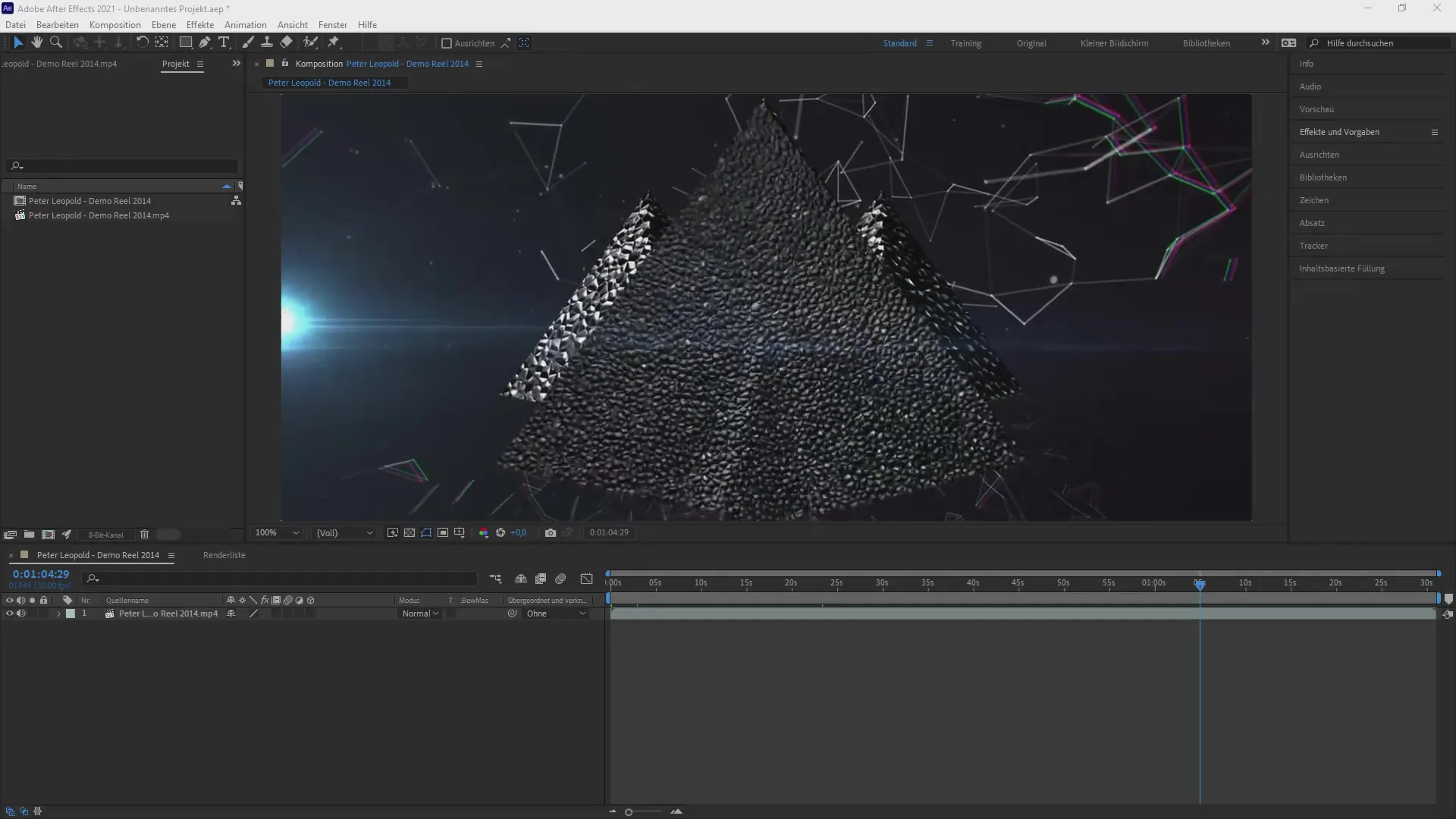Open the Komposition menu
Screen dimensions: 1456x819
pyautogui.click(x=115, y=24)
